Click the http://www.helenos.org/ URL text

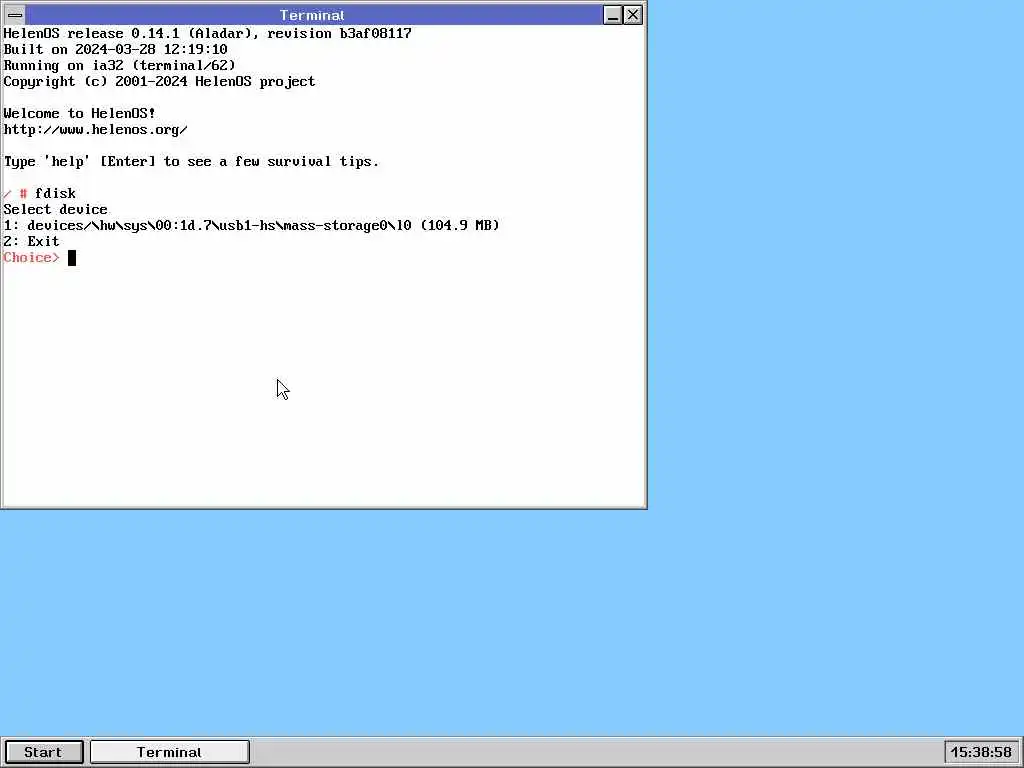pos(95,129)
